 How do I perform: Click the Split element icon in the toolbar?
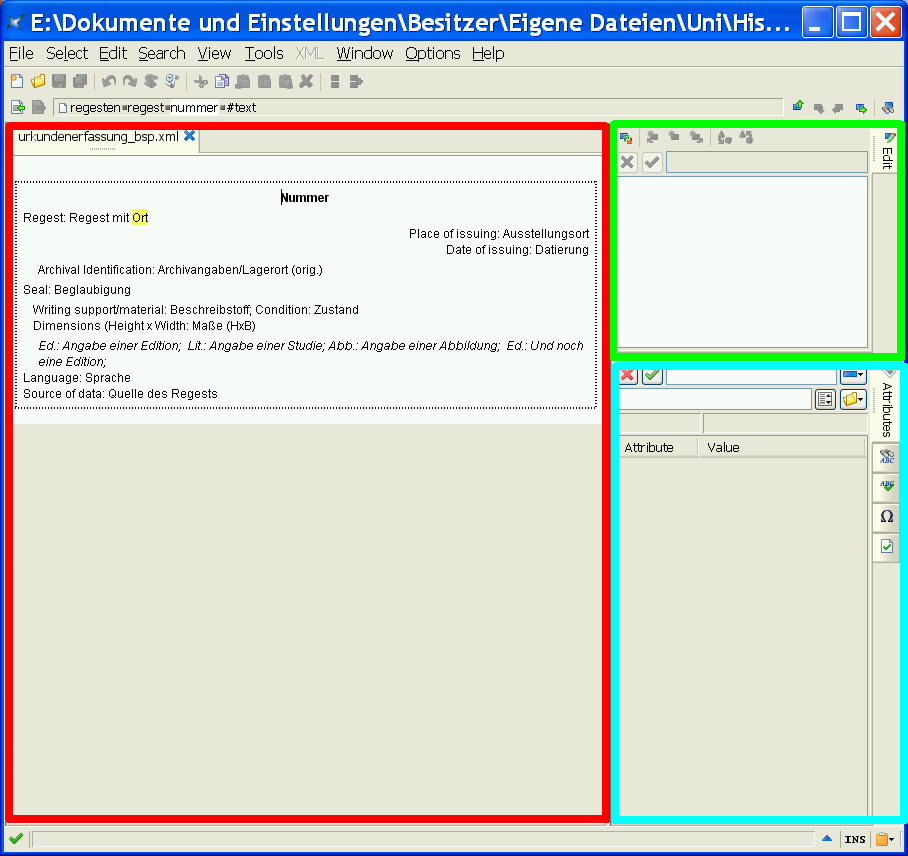[335, 82]
